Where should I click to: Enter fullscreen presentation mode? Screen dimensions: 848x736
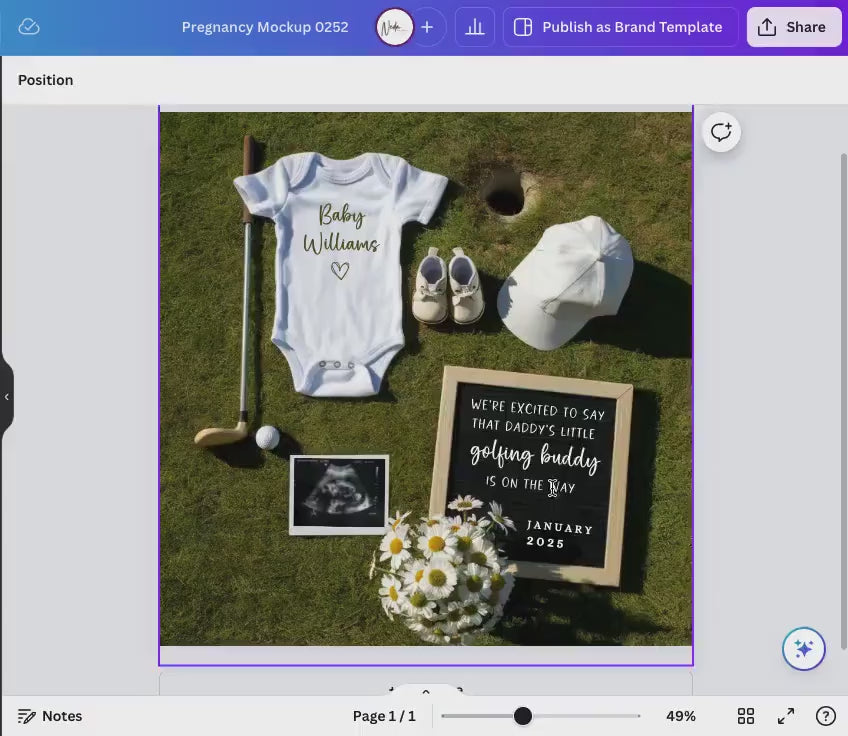tap(786, 716)
